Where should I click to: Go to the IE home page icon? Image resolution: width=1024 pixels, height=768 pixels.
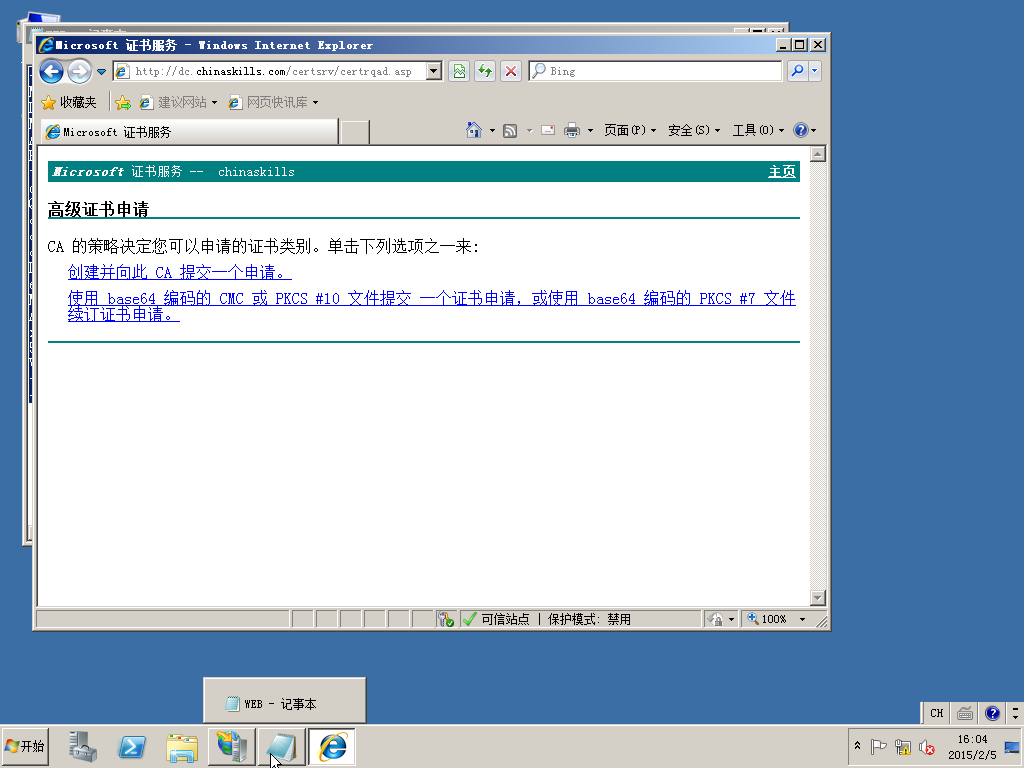coord(473,130)
